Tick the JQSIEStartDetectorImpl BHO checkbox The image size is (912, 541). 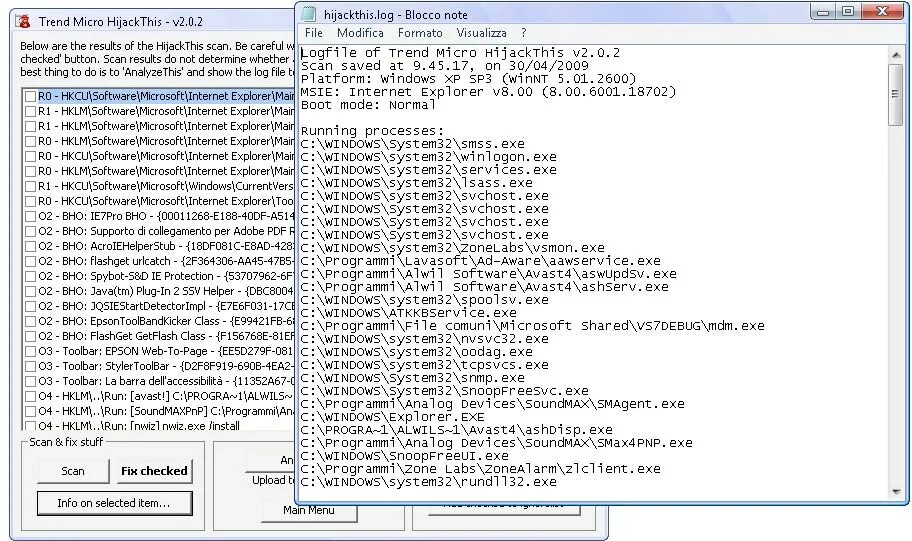tap(31, 307)
